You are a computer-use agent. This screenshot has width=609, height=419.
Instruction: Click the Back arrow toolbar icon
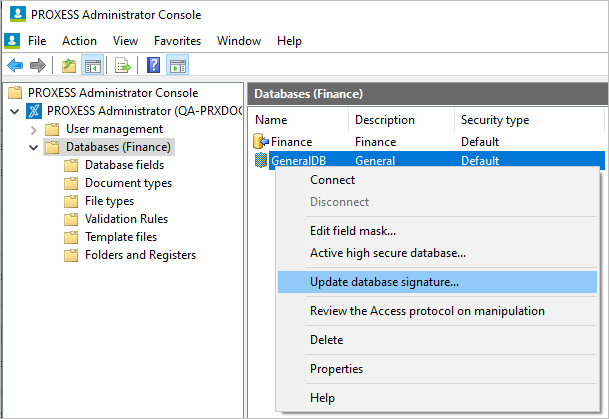point(15,65)
